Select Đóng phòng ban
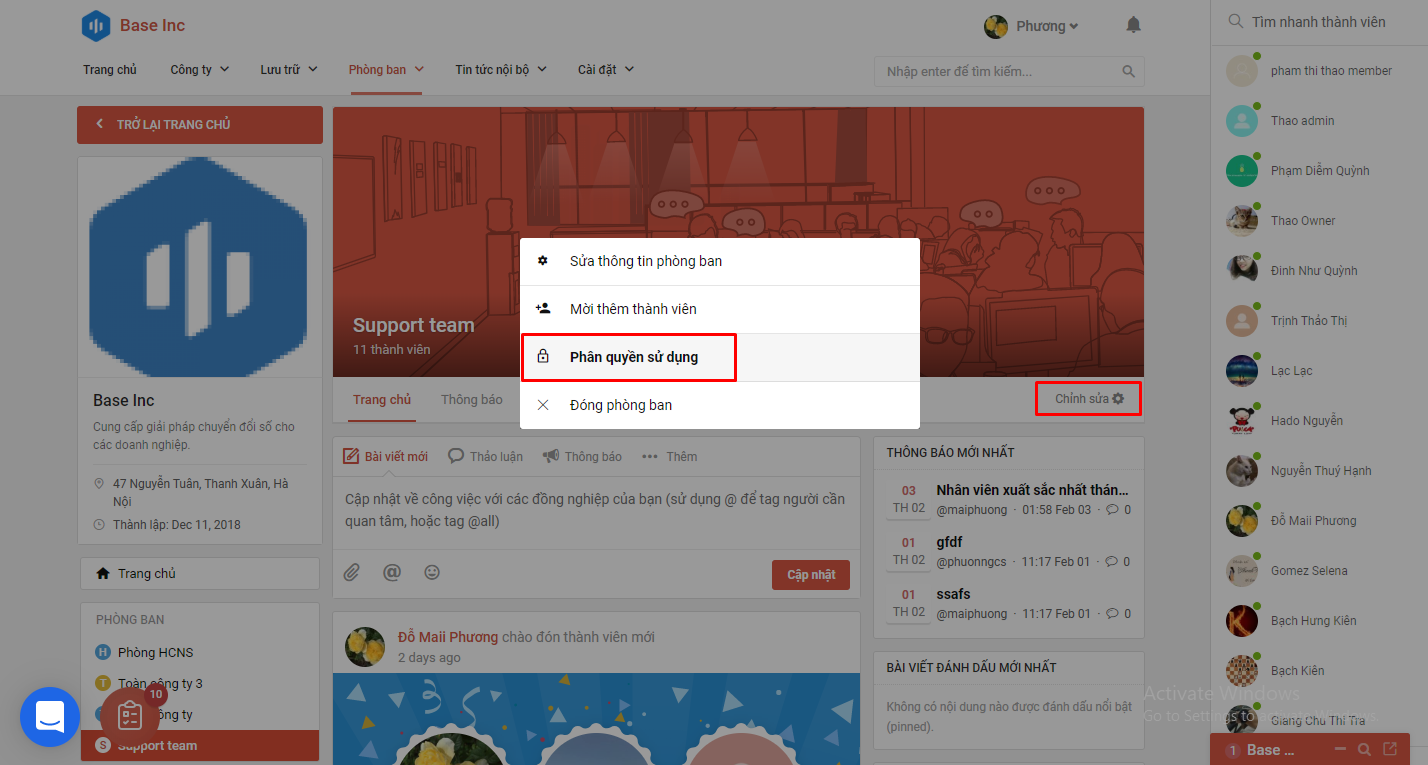The image size is (1428, 765). point(720,405)
